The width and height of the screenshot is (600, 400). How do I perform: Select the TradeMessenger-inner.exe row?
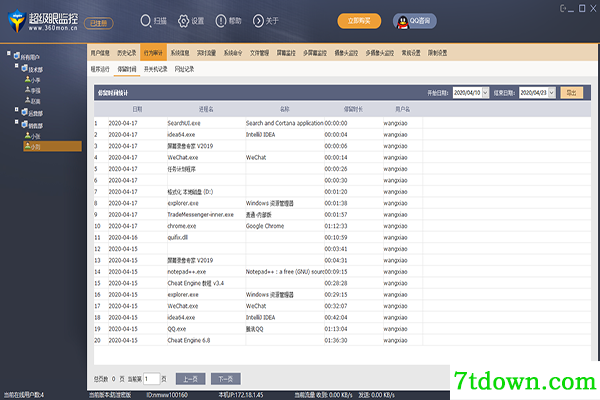click(x=342, y=215)
